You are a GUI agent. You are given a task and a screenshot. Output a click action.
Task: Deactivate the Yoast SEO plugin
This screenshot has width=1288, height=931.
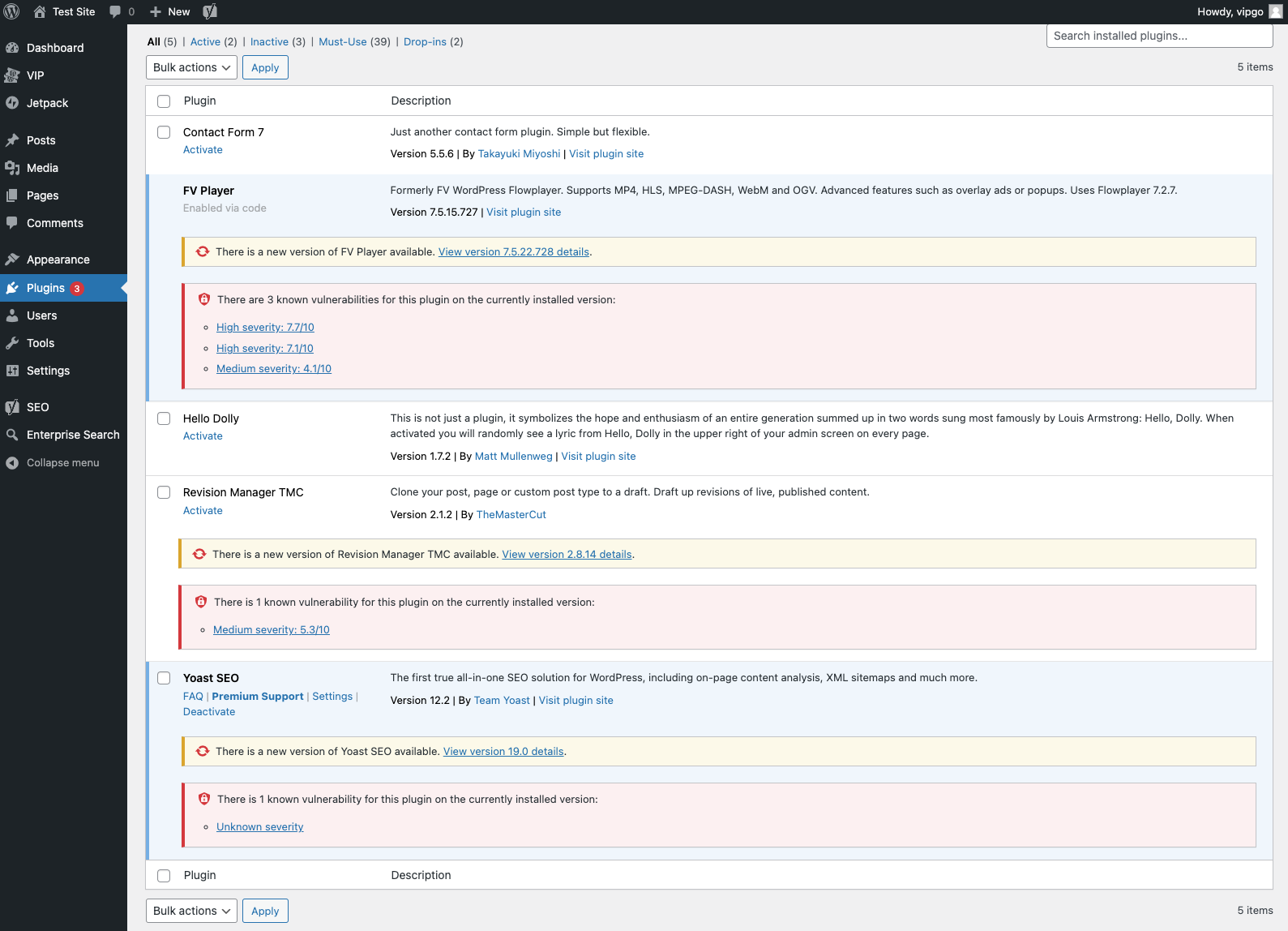click(209, 712)
